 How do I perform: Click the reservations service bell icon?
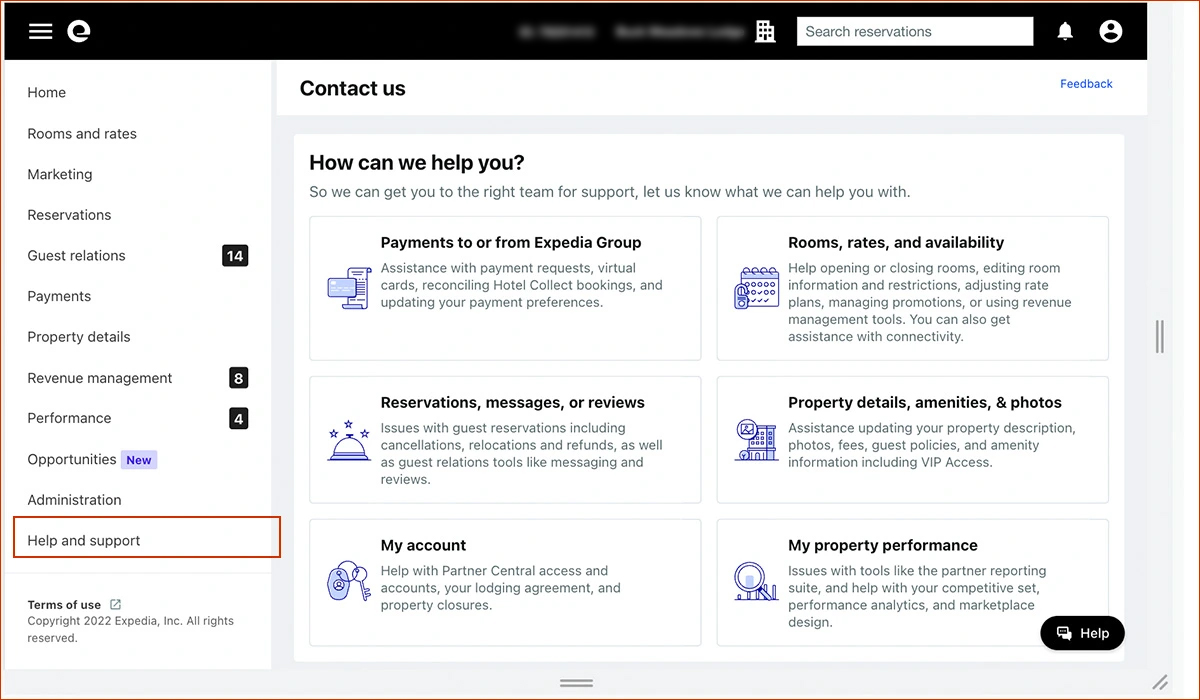pyautogui.click(x=349, y=441)
